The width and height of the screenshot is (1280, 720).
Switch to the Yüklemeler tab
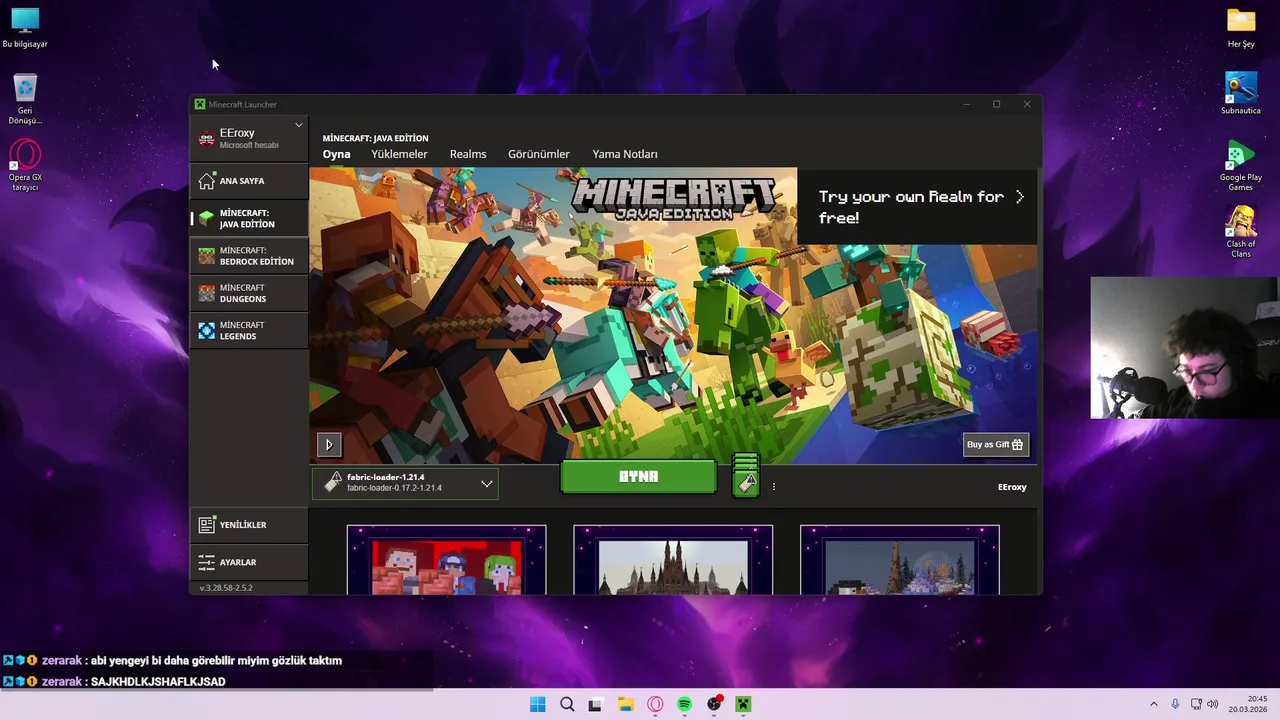click(x=399, y=154)
